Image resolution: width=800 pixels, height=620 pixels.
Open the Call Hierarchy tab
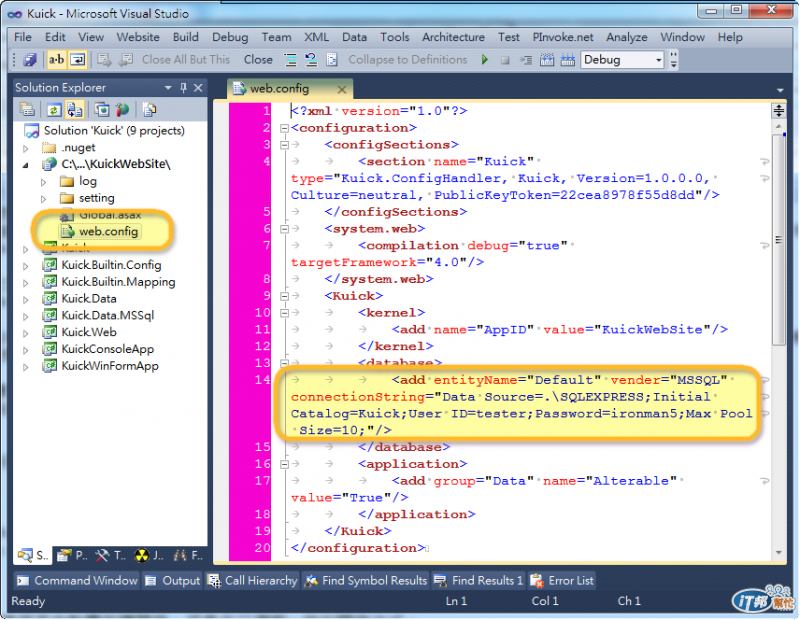[253, 581]
